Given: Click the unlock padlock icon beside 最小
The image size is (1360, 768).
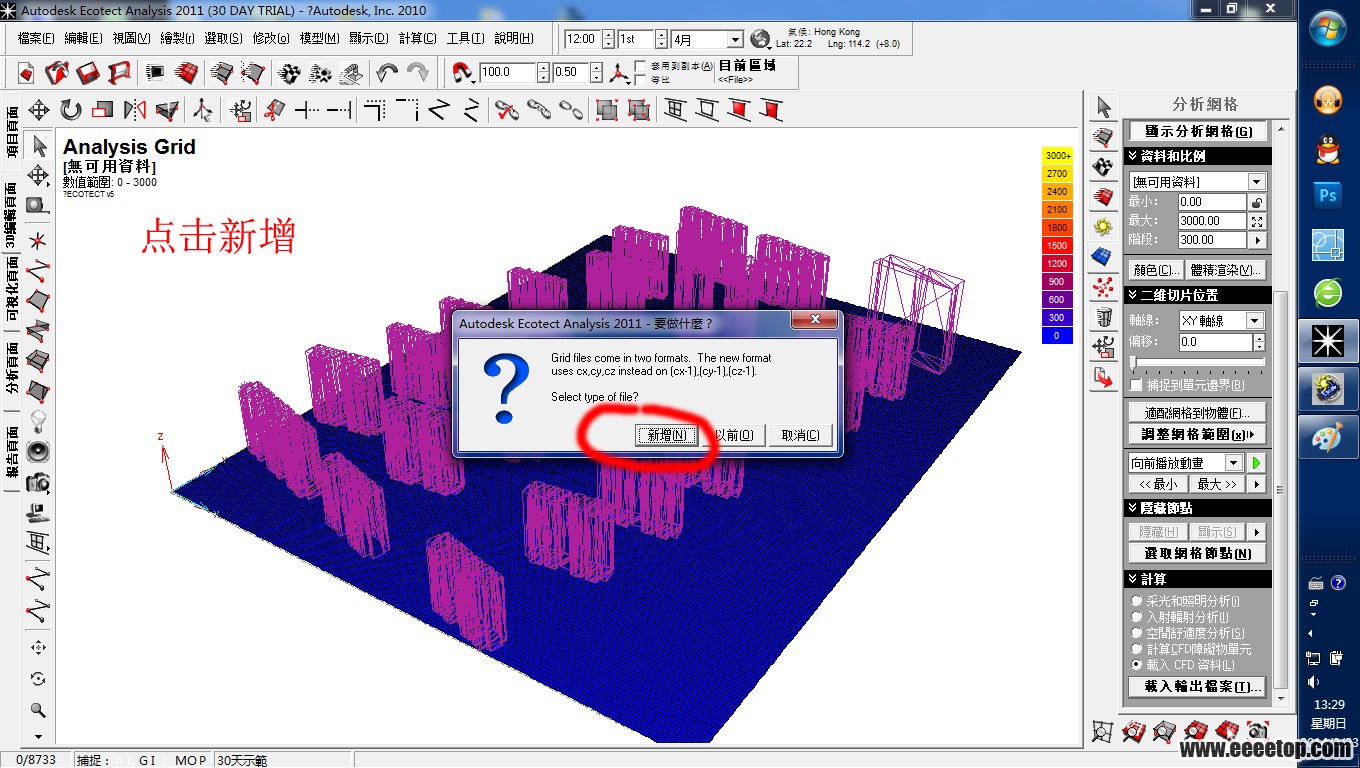Looking at the screenshot, I should (x=1257, y=202).
